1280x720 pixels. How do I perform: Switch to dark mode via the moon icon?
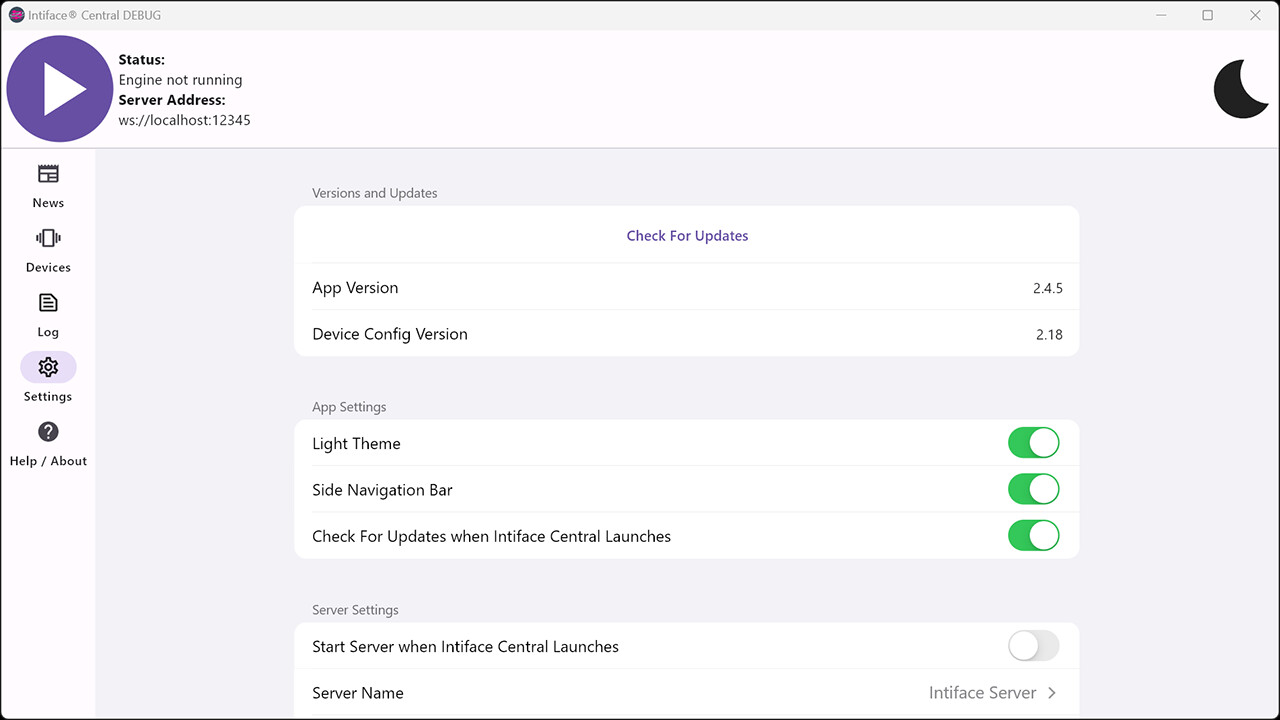click(1241, 89)
